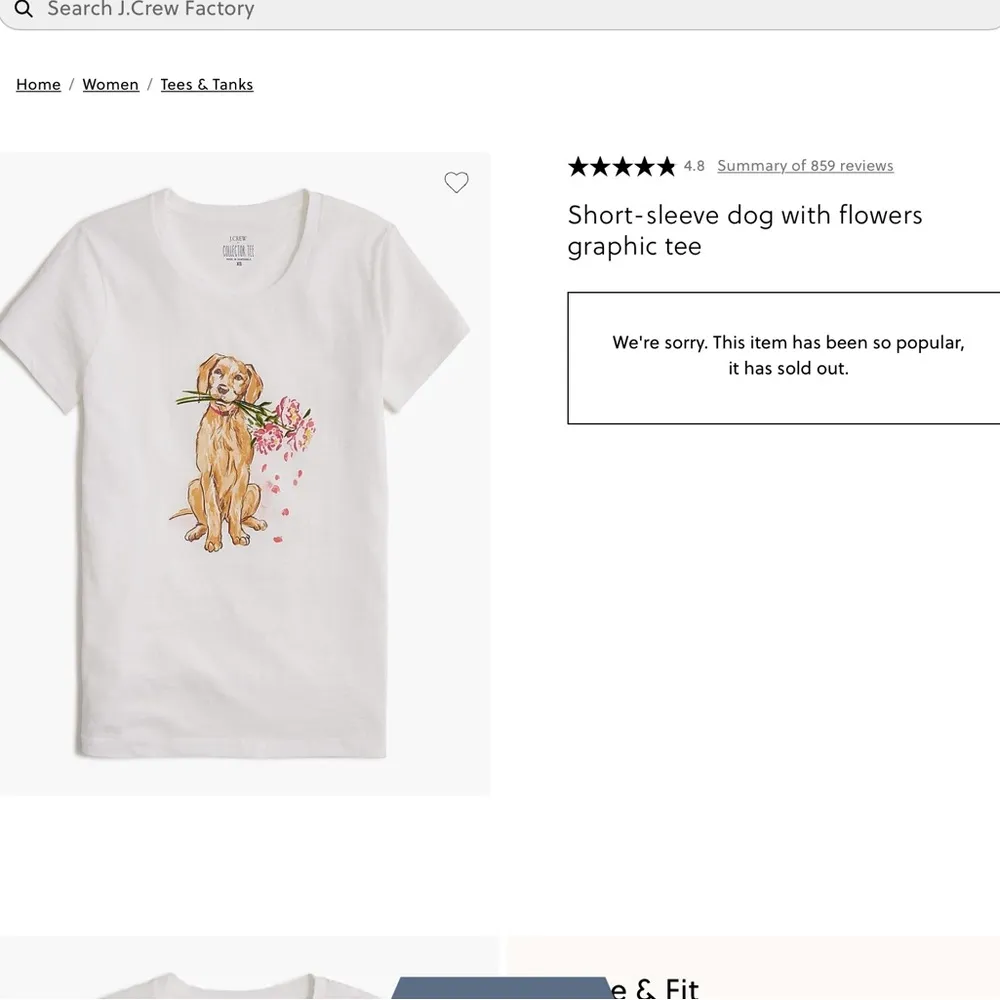Open Tees & Tanks breadcrumb category
The width and height of the screenshot is (1000, 1000).
207,84
